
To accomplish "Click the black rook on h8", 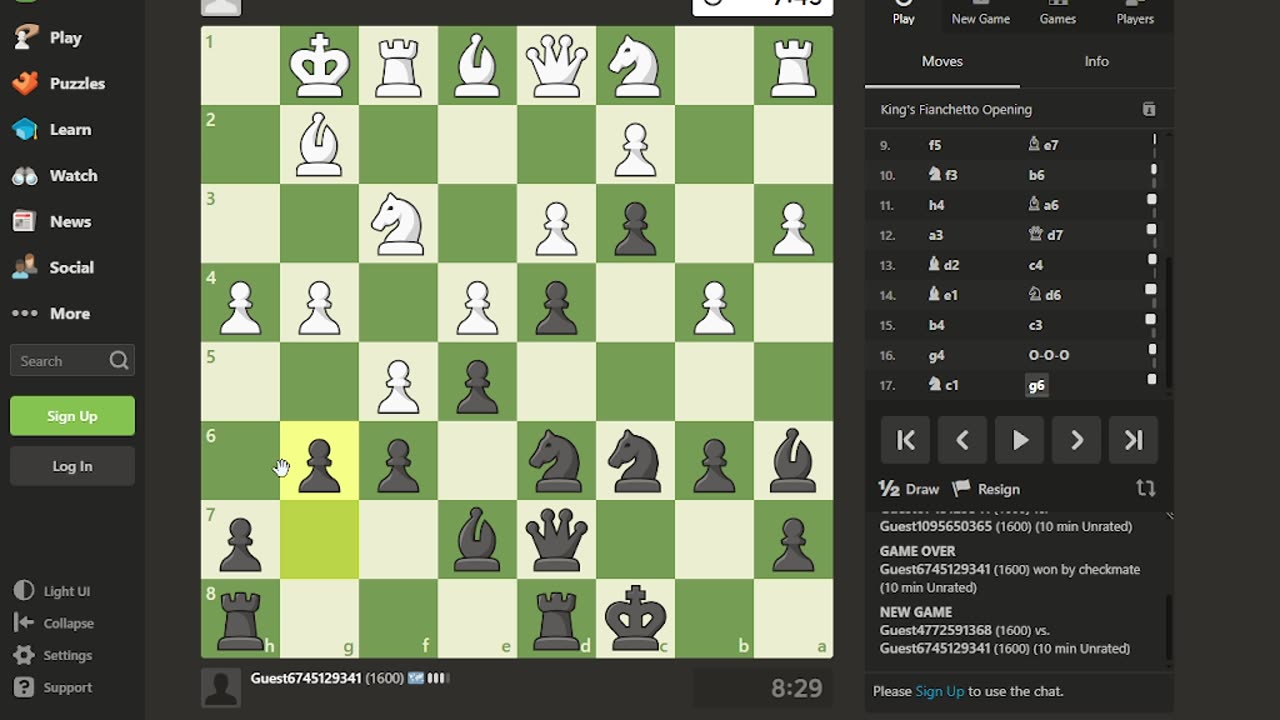I will [x=240, y=619].
